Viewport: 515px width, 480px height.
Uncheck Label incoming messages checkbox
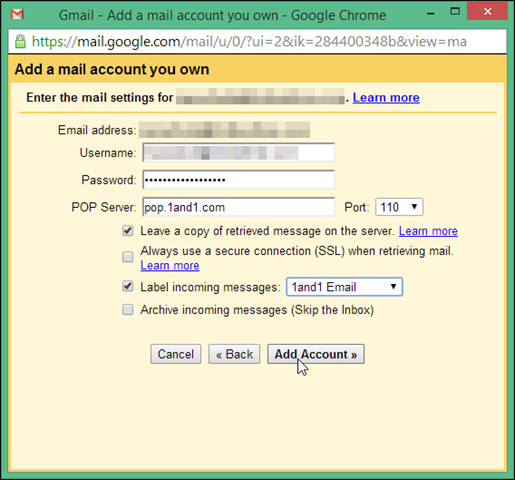(x=128, y=286)
